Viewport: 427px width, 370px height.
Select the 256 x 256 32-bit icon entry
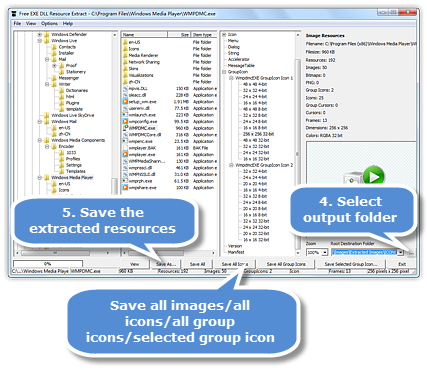tap(258, 134)
